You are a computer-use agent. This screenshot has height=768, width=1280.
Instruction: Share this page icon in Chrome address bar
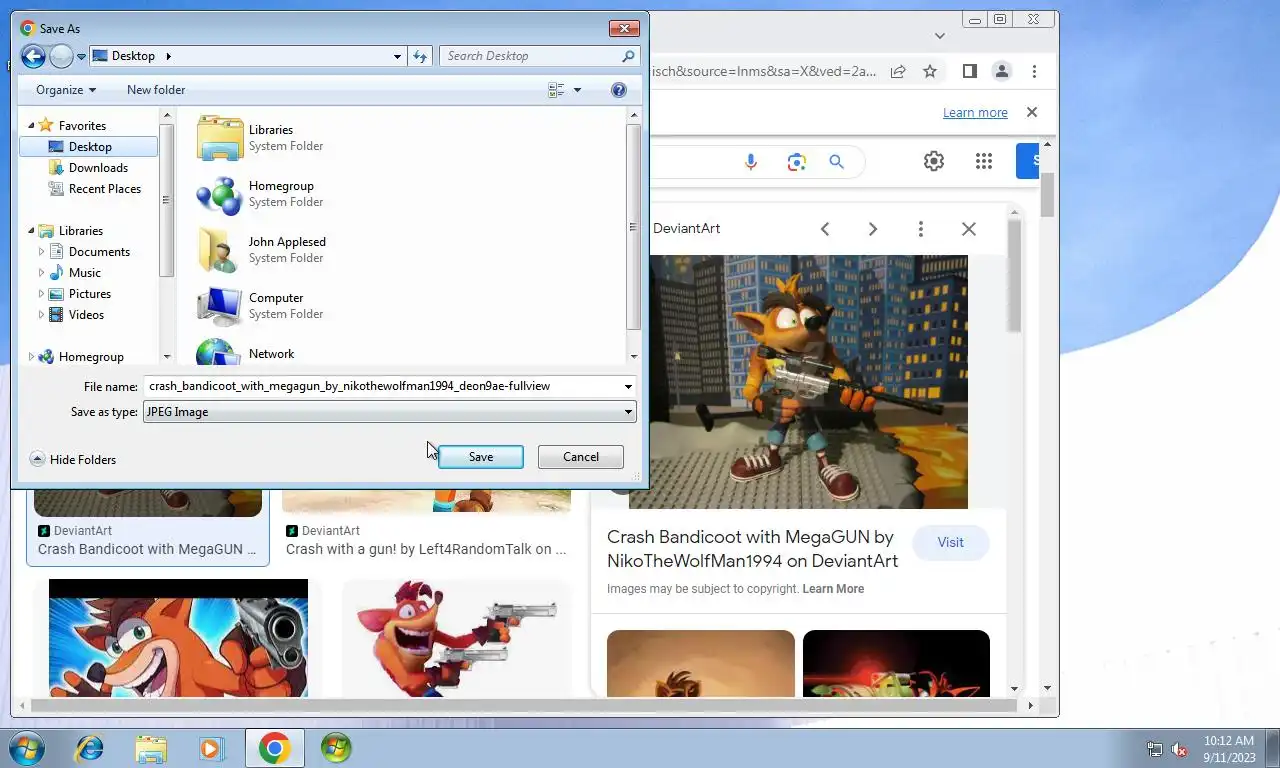click(898, 71)
